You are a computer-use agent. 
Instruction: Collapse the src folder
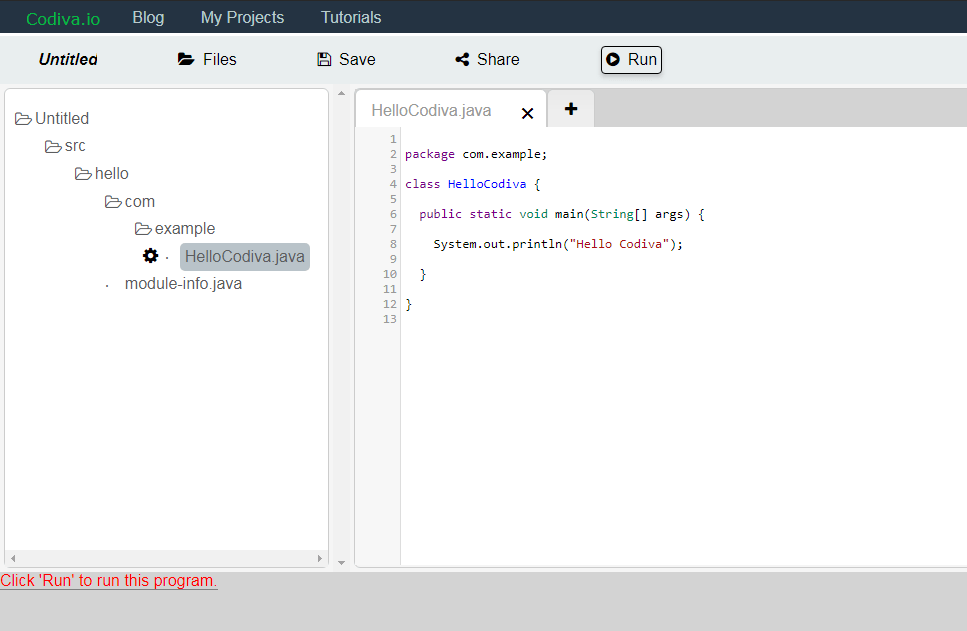(53, 146)
